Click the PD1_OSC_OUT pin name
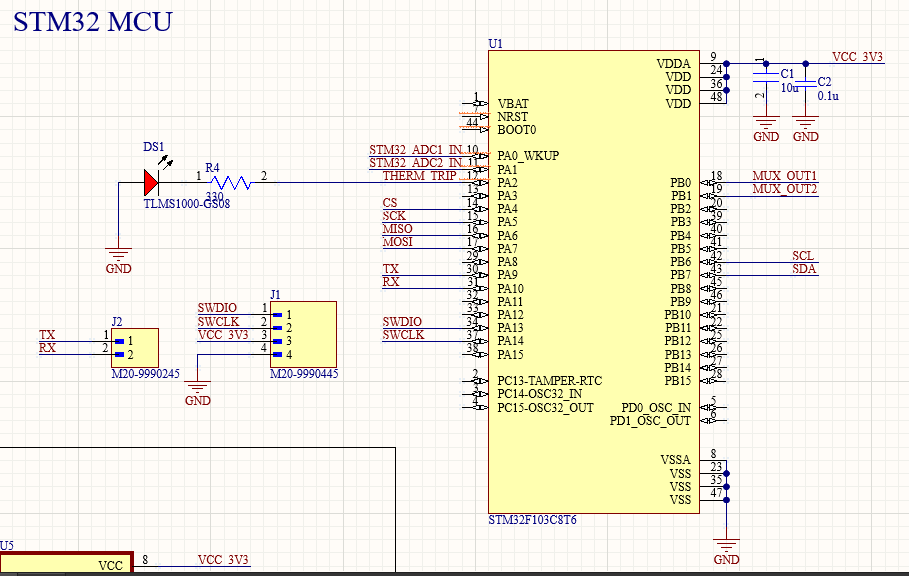The width and height of the screenshot is (909, 576). [x=650, y=421]
